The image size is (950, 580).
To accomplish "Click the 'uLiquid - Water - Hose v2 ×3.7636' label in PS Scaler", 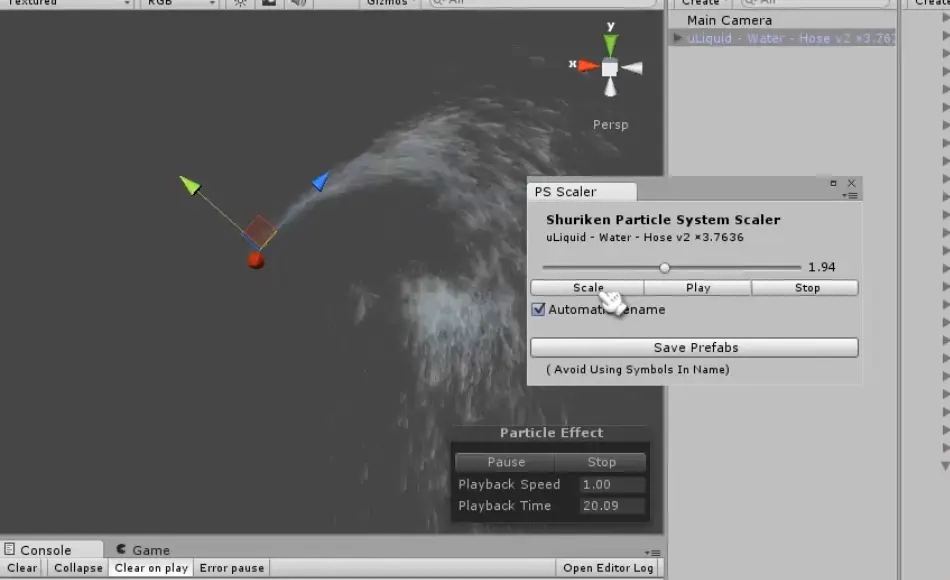I will click(x=645, y=238).
